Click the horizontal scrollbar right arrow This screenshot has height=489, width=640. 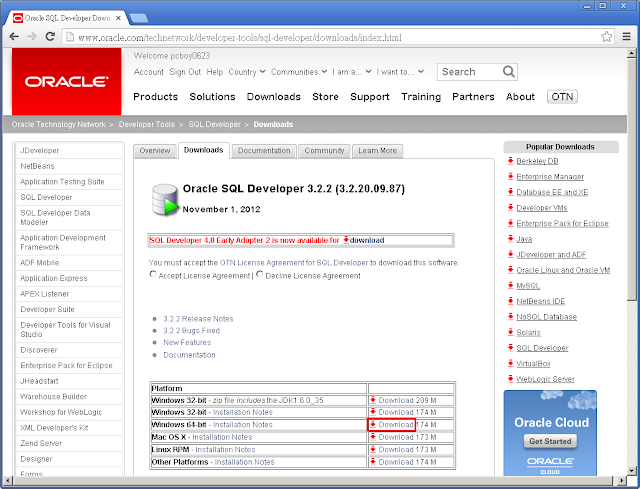click(622, 480)
